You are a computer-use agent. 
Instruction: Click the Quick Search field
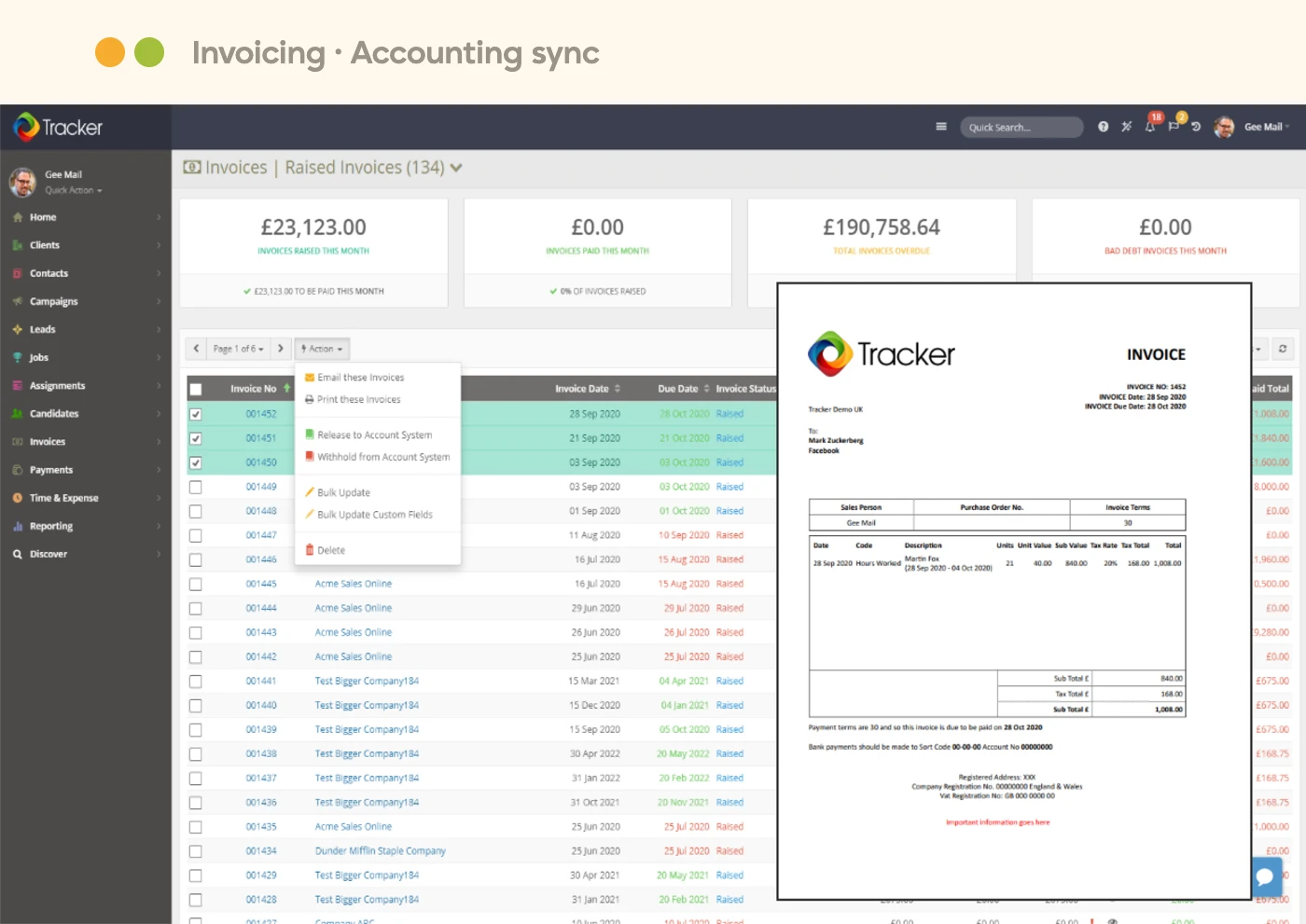[x=1021, y=127]
